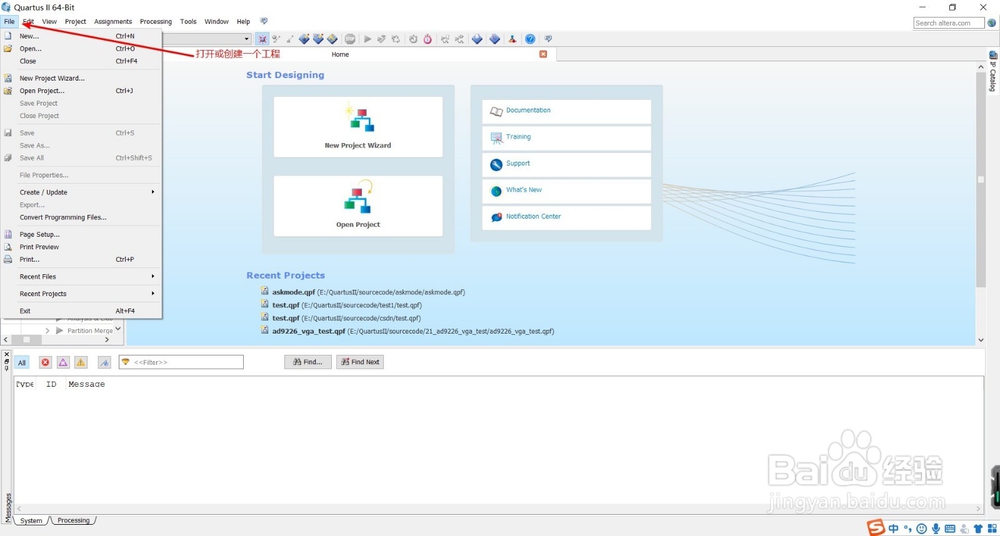The image size is (1000, 536).
Task: Click the Find... button in Messages
Action: [308, 362]
